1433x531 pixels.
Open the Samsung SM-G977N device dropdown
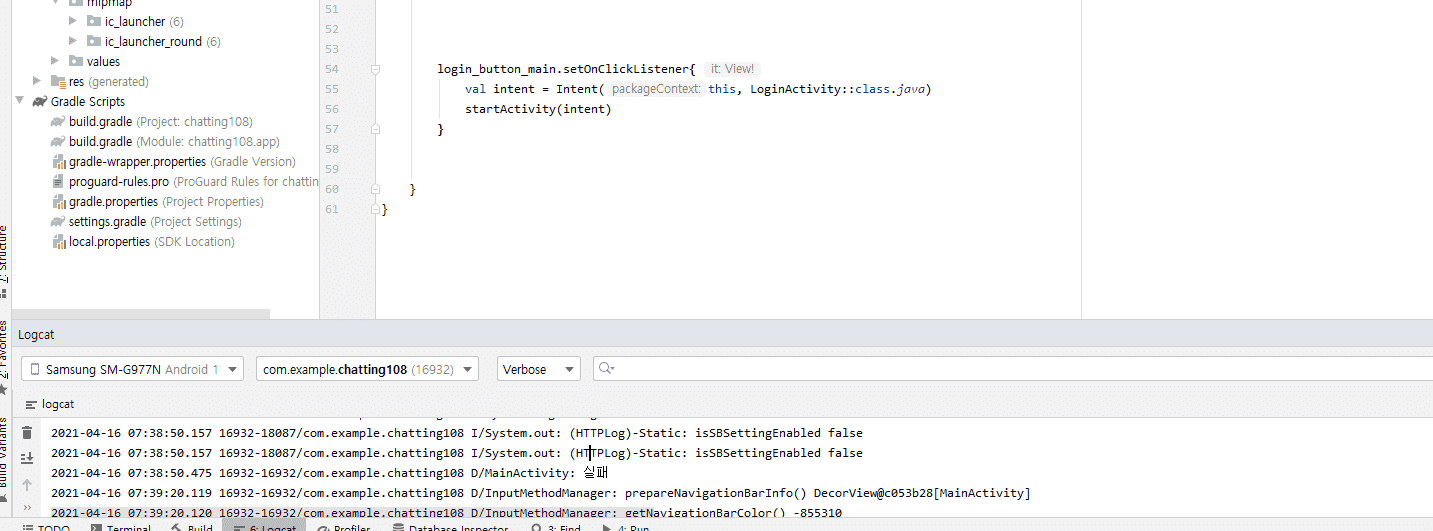pos(132,369)
